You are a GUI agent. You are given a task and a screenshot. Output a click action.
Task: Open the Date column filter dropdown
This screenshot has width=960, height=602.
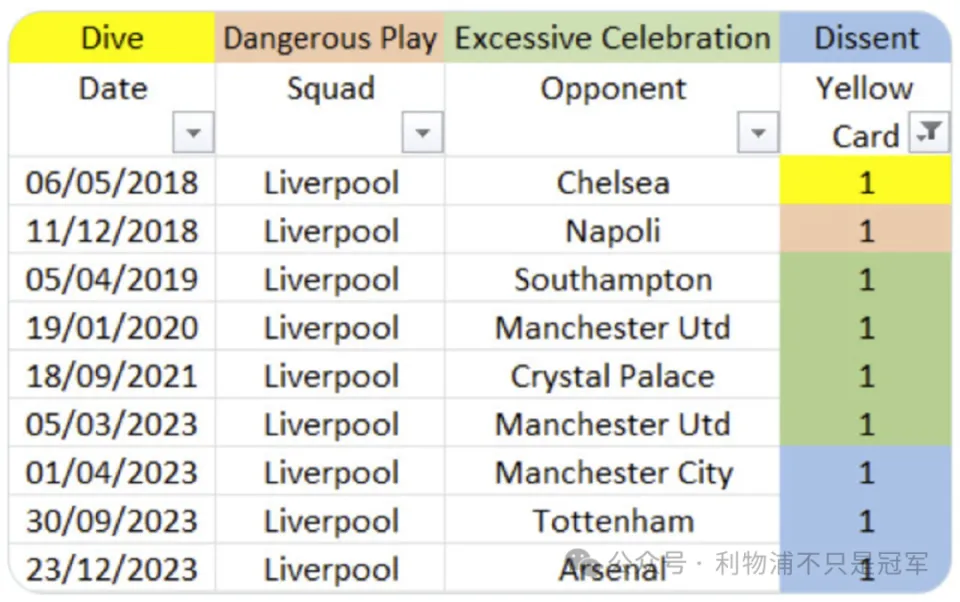pos(193,132)
